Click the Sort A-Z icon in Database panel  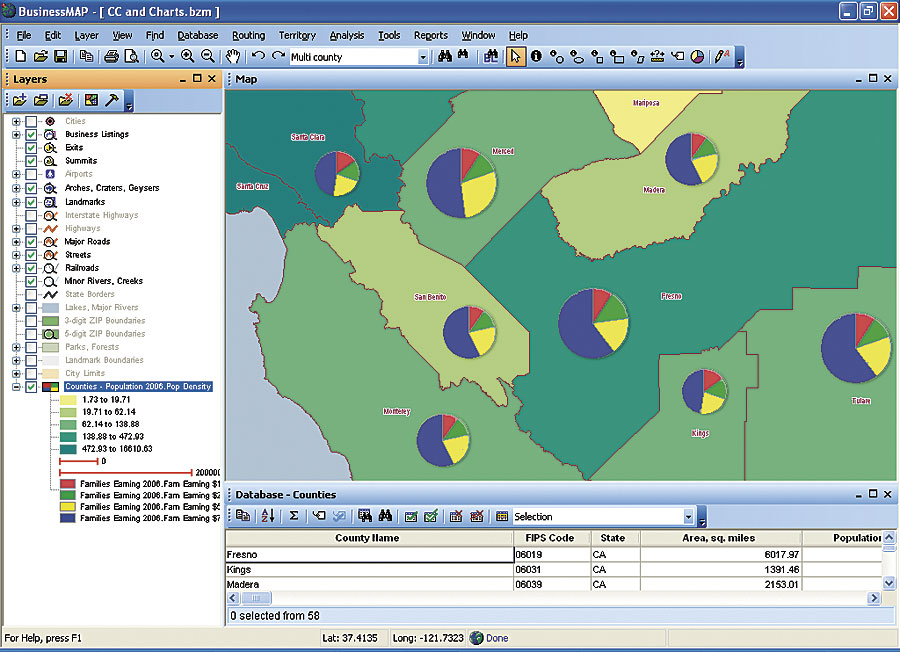(x=267, y=516)
